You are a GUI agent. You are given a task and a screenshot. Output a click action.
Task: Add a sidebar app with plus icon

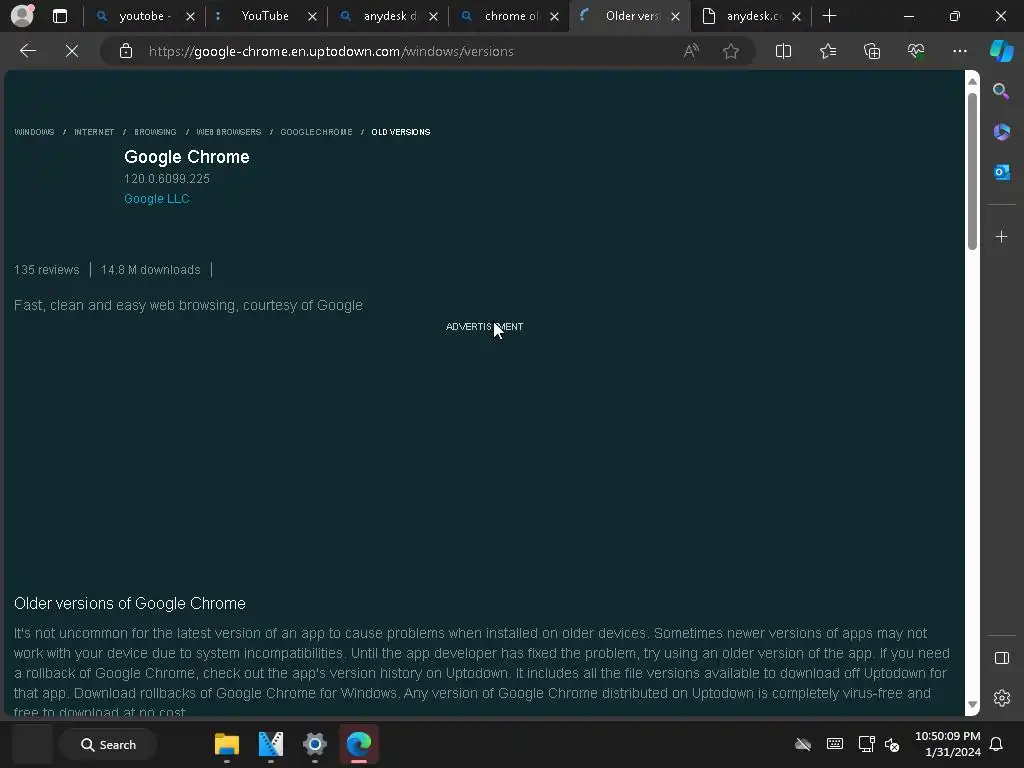[1001, 236]
